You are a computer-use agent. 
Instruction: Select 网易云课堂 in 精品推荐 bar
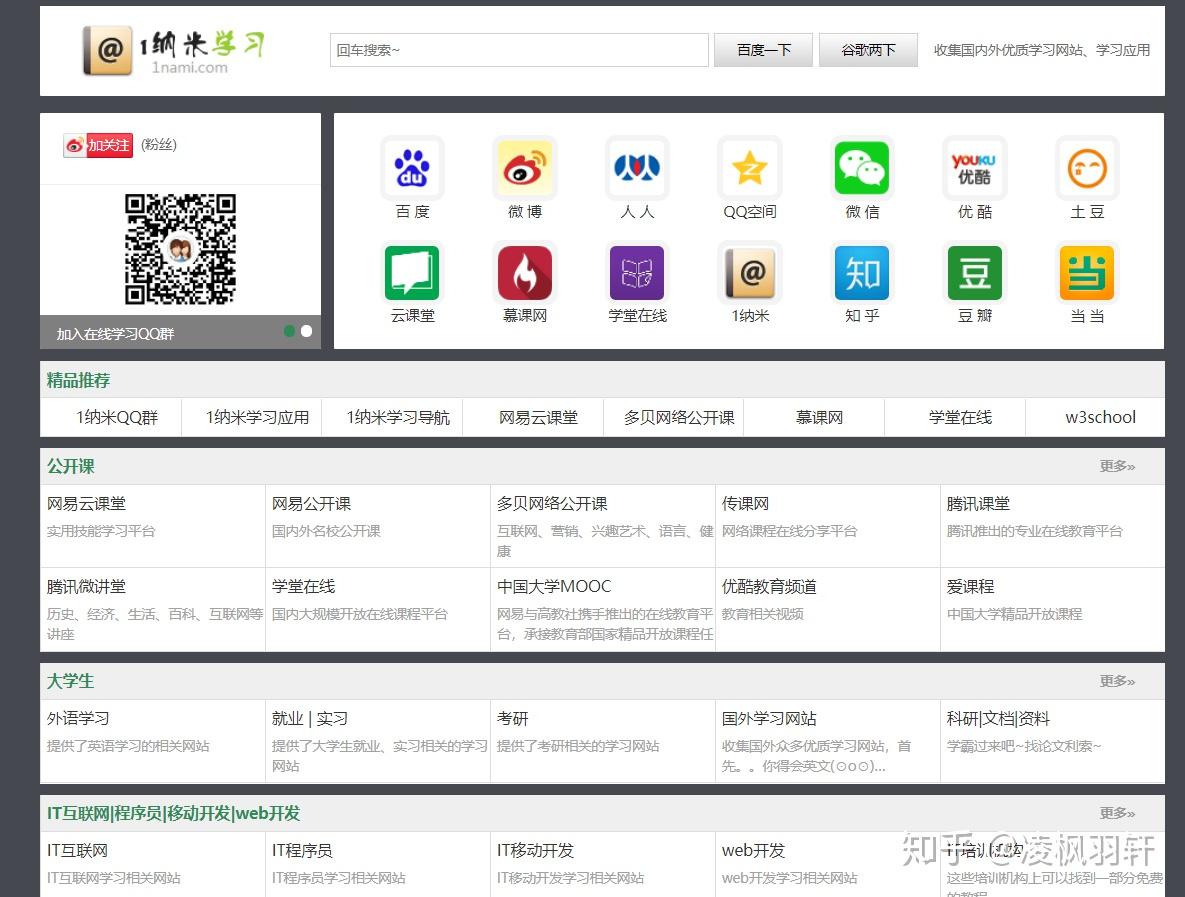[x=538, y=417]
